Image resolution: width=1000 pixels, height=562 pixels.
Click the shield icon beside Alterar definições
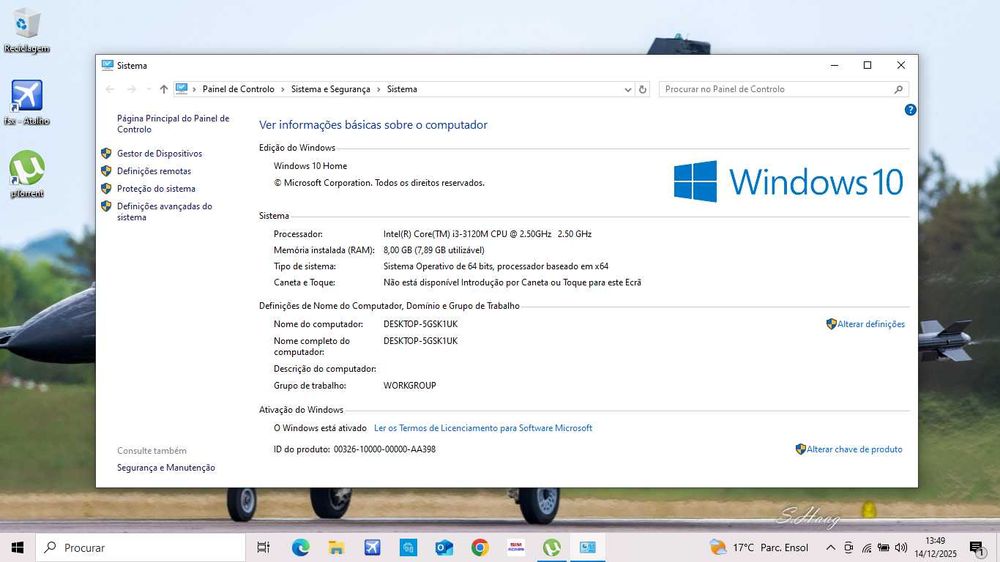[831, 324]
